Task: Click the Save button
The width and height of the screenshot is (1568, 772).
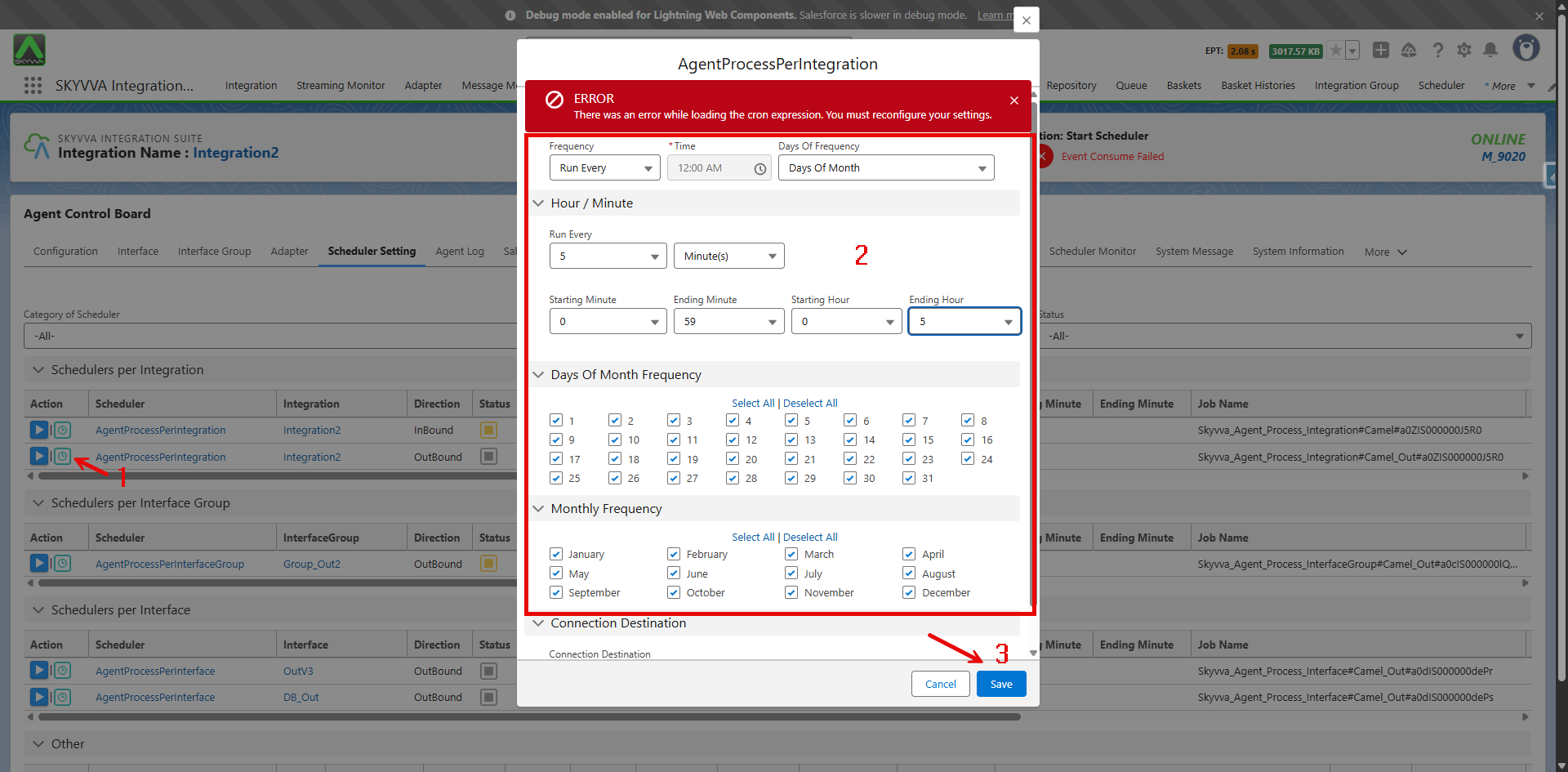Action: coord(1001,685)
